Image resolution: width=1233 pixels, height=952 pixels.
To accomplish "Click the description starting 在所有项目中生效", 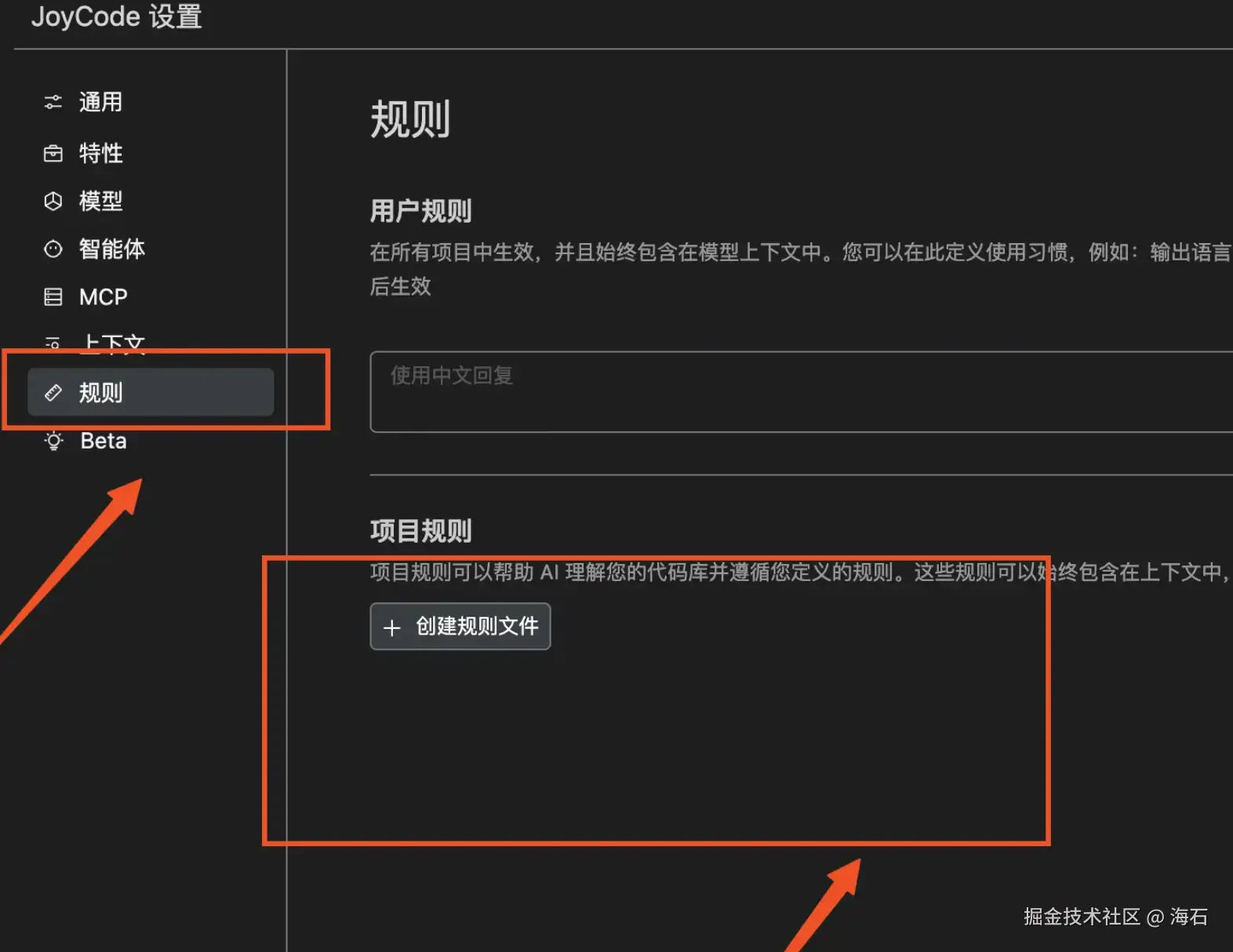I will (801, 269).
